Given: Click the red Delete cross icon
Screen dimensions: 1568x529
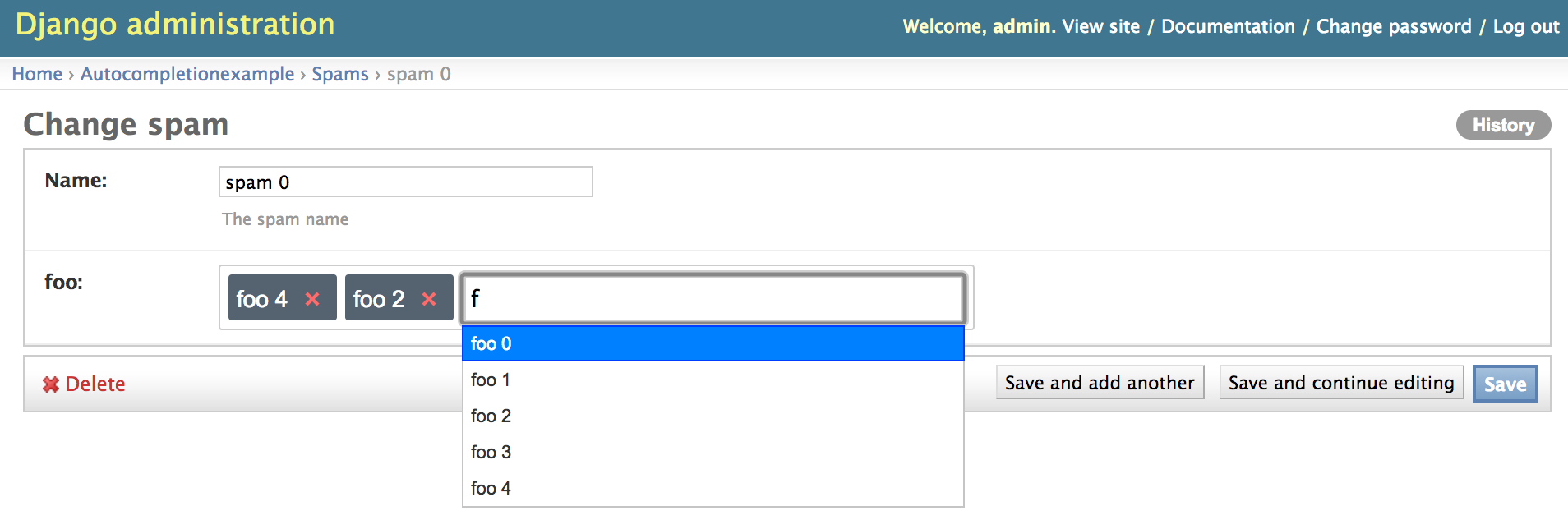Looking at the screenshot, I should pos(52,384).
